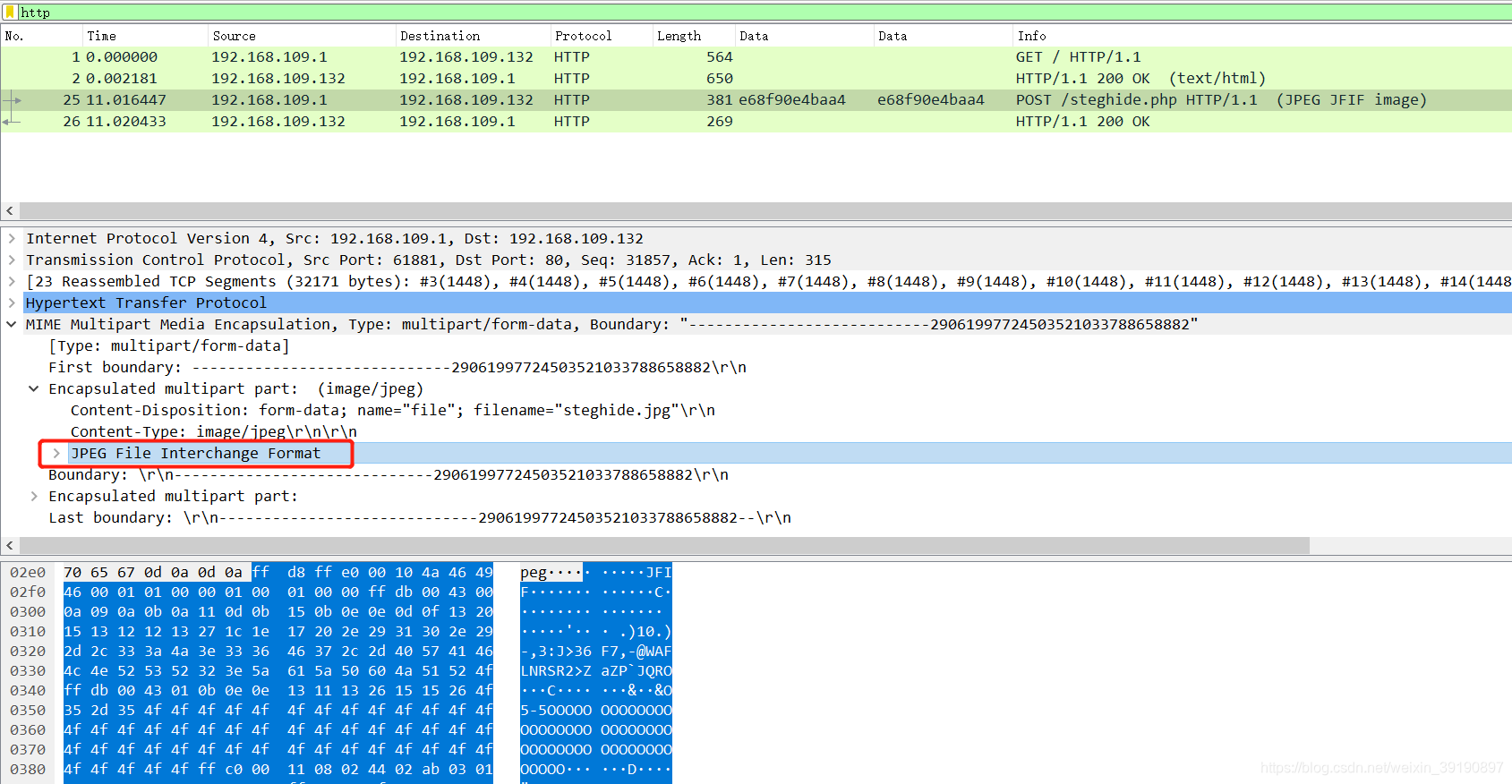Select packet 2 HTTP 200 OK text/html

point(756,78)
